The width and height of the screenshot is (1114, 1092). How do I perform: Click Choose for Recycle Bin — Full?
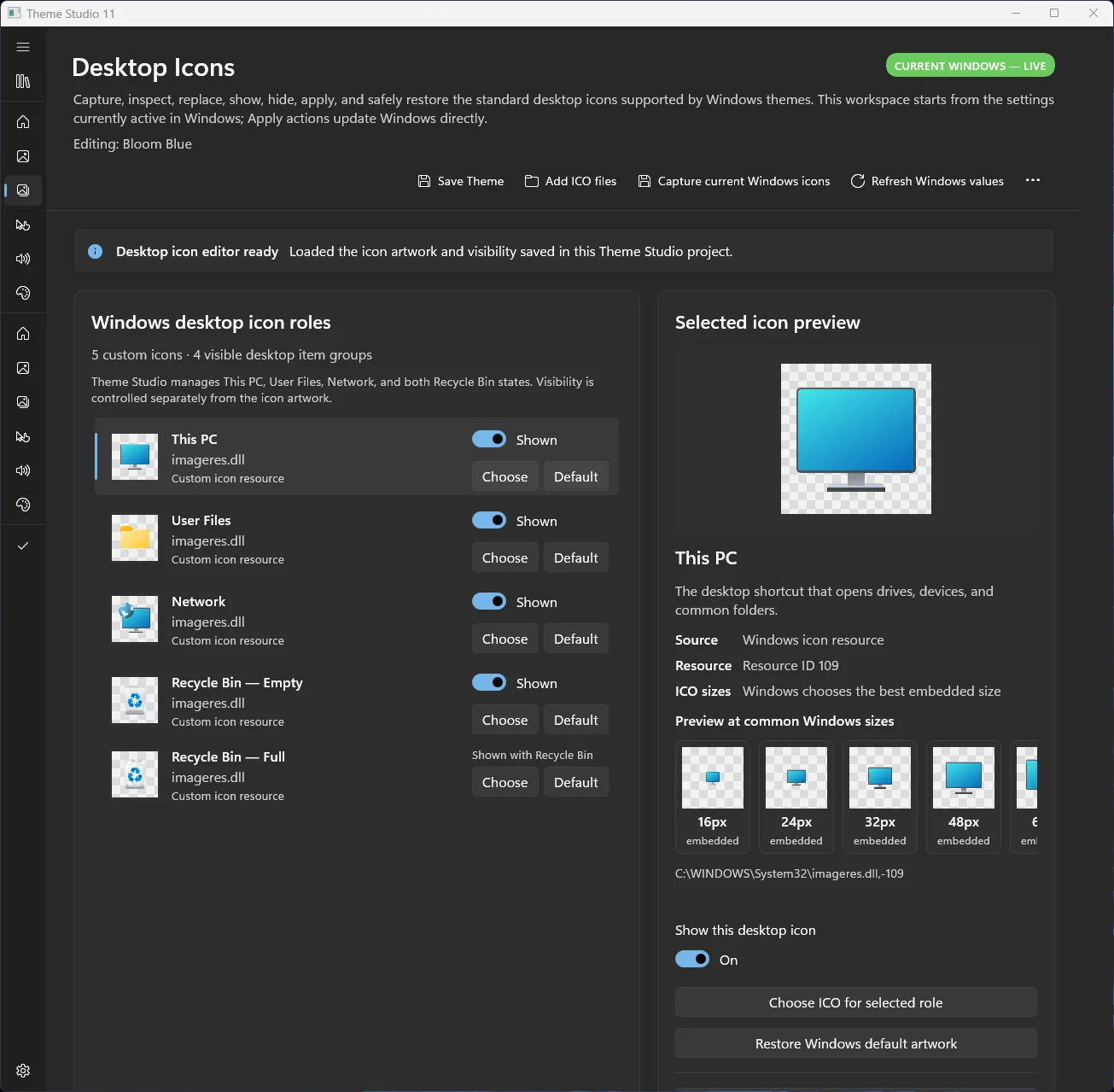tap(505, 782)
